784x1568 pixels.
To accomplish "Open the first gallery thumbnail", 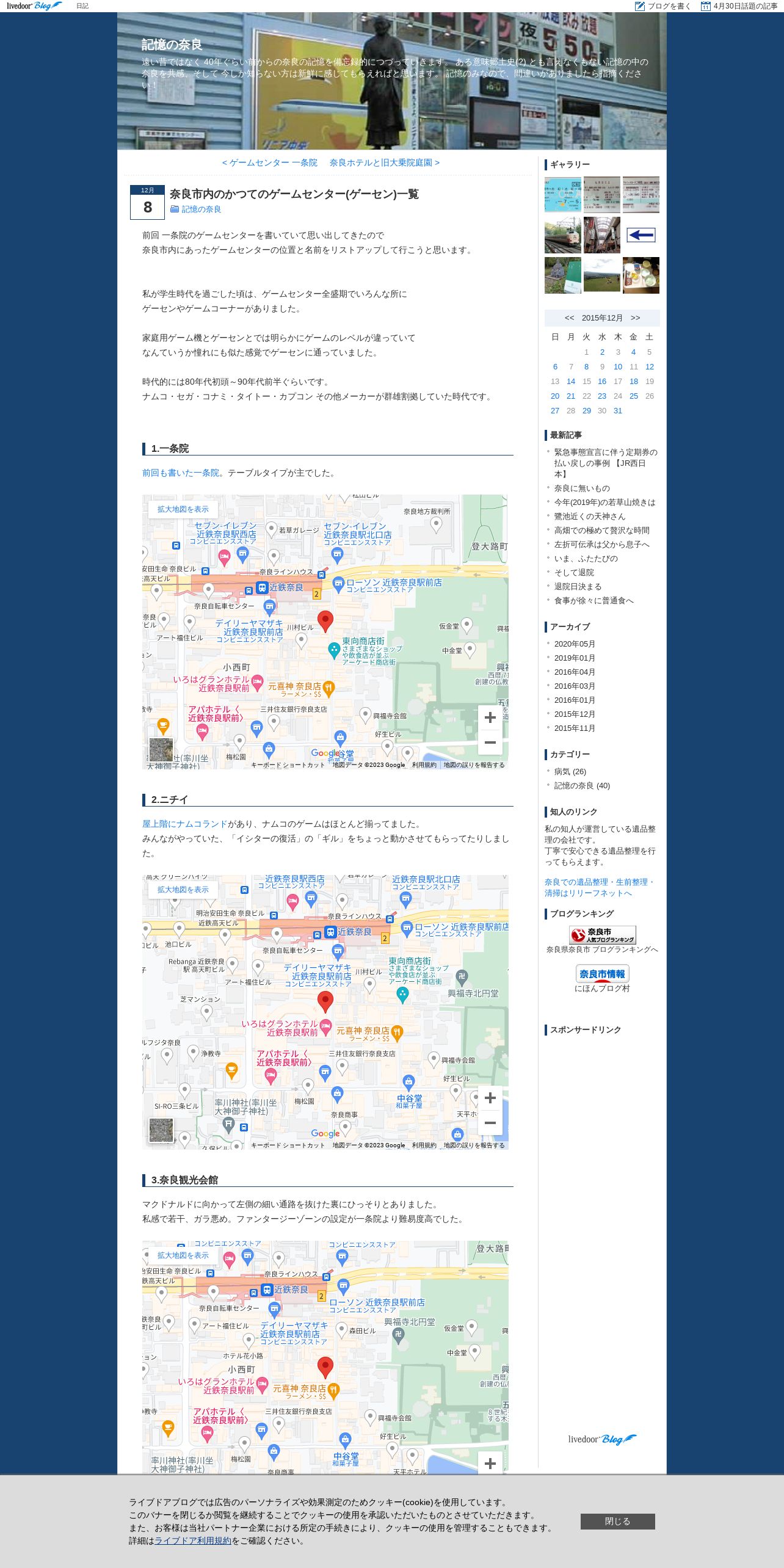I will pos(562,195).
